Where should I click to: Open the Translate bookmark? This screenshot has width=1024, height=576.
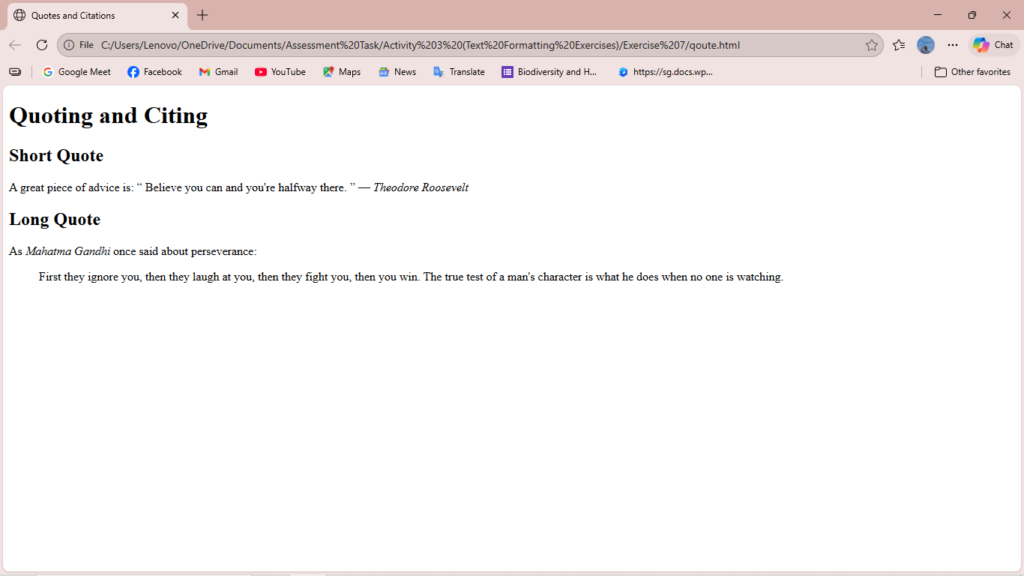459,72
